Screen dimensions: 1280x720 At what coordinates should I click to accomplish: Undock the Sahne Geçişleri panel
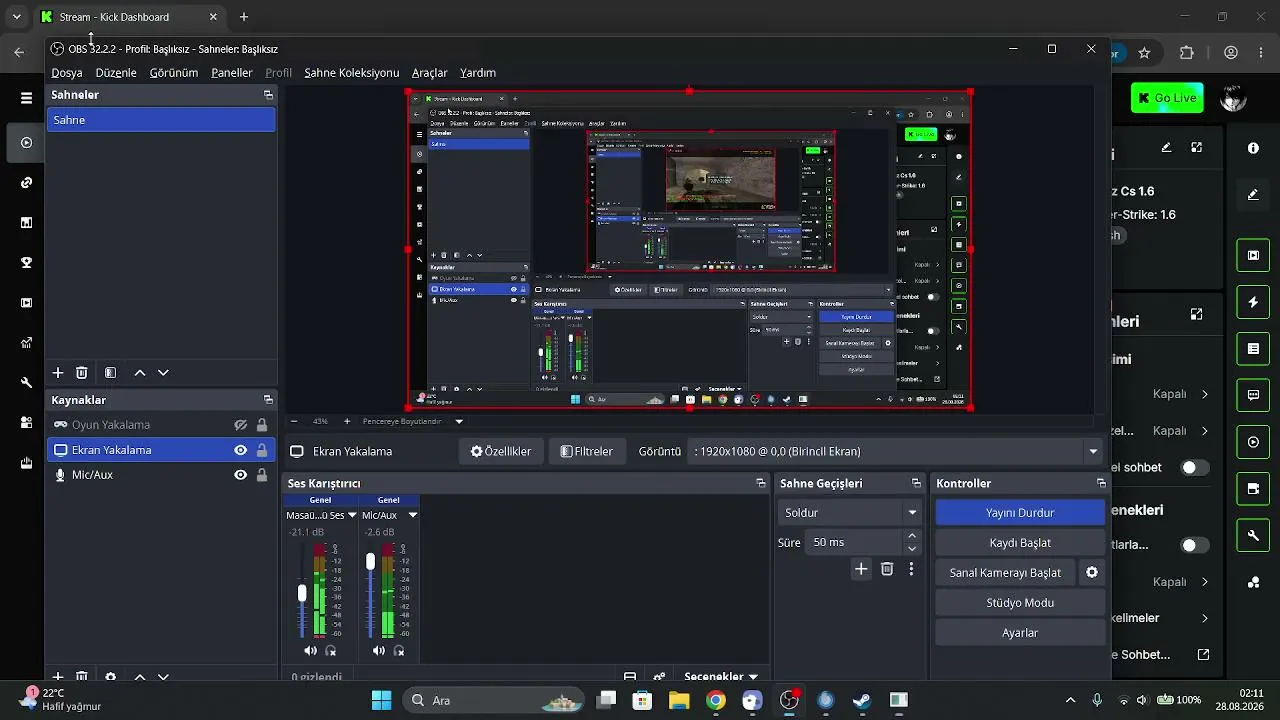pos(916,483)
